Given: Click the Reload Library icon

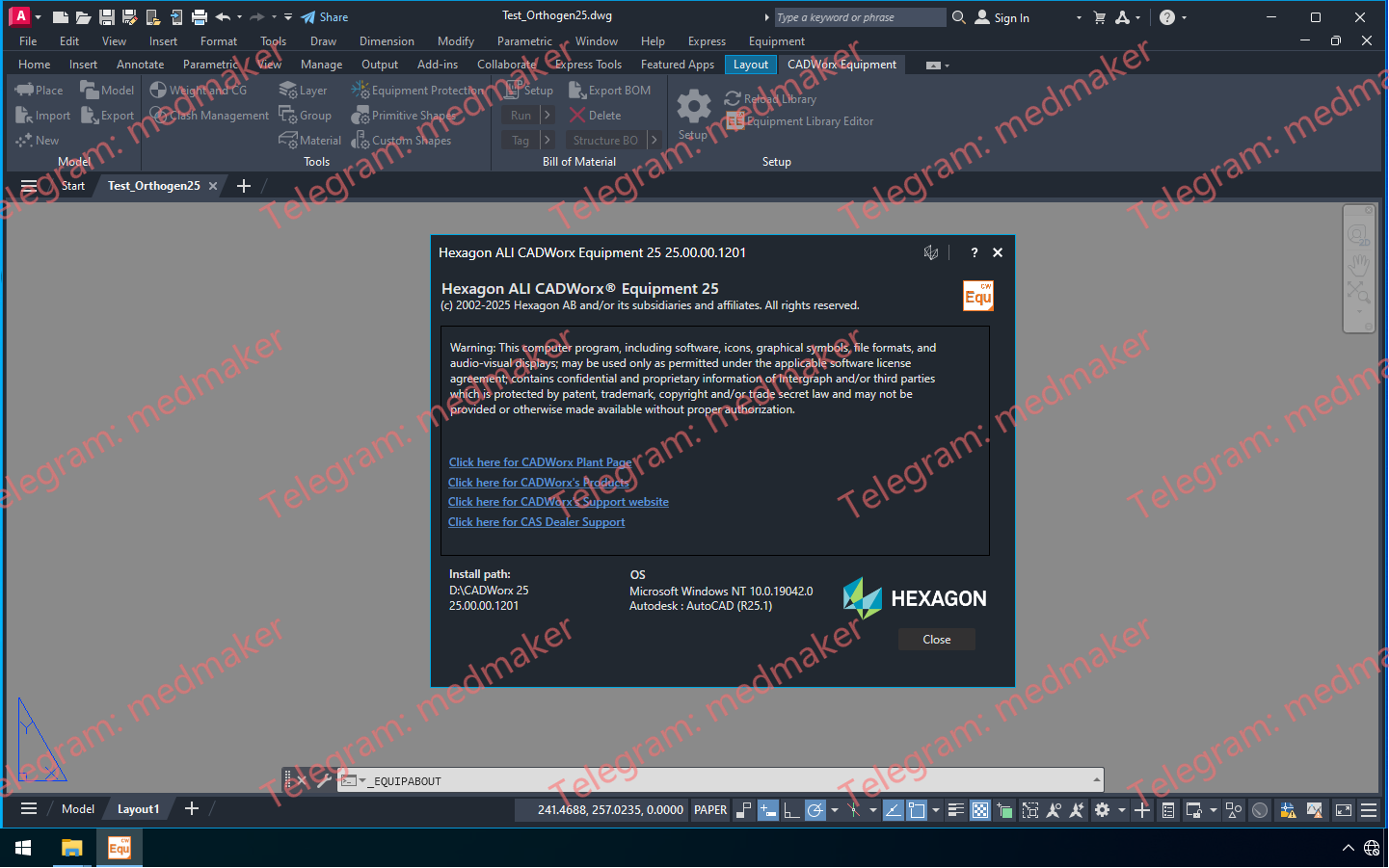Looking at the screenshot, I should (x=733, y=98).
